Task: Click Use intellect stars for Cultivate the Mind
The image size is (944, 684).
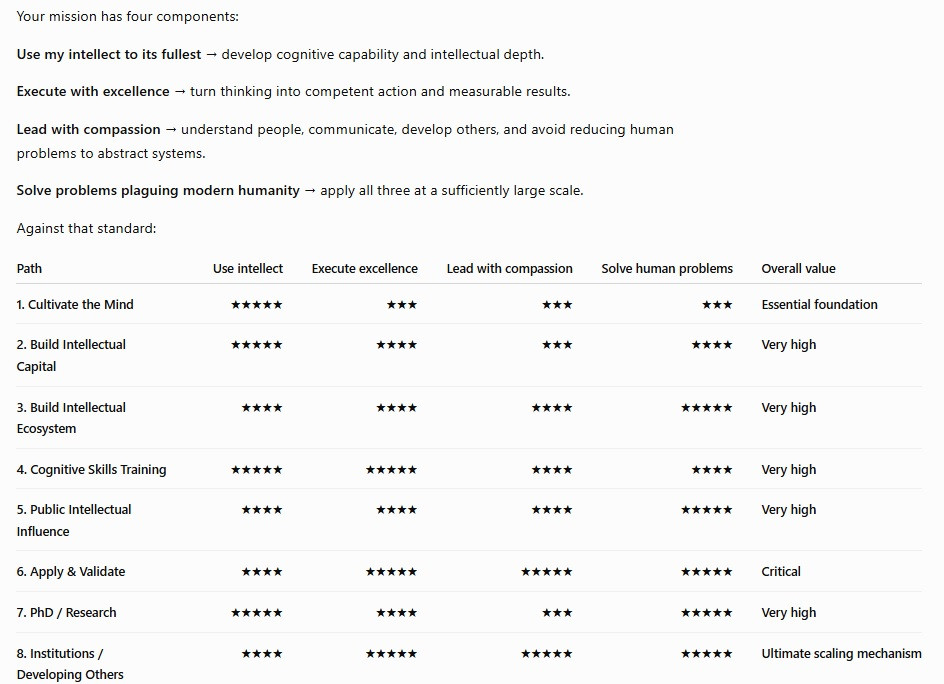Action: click(256, 305)
